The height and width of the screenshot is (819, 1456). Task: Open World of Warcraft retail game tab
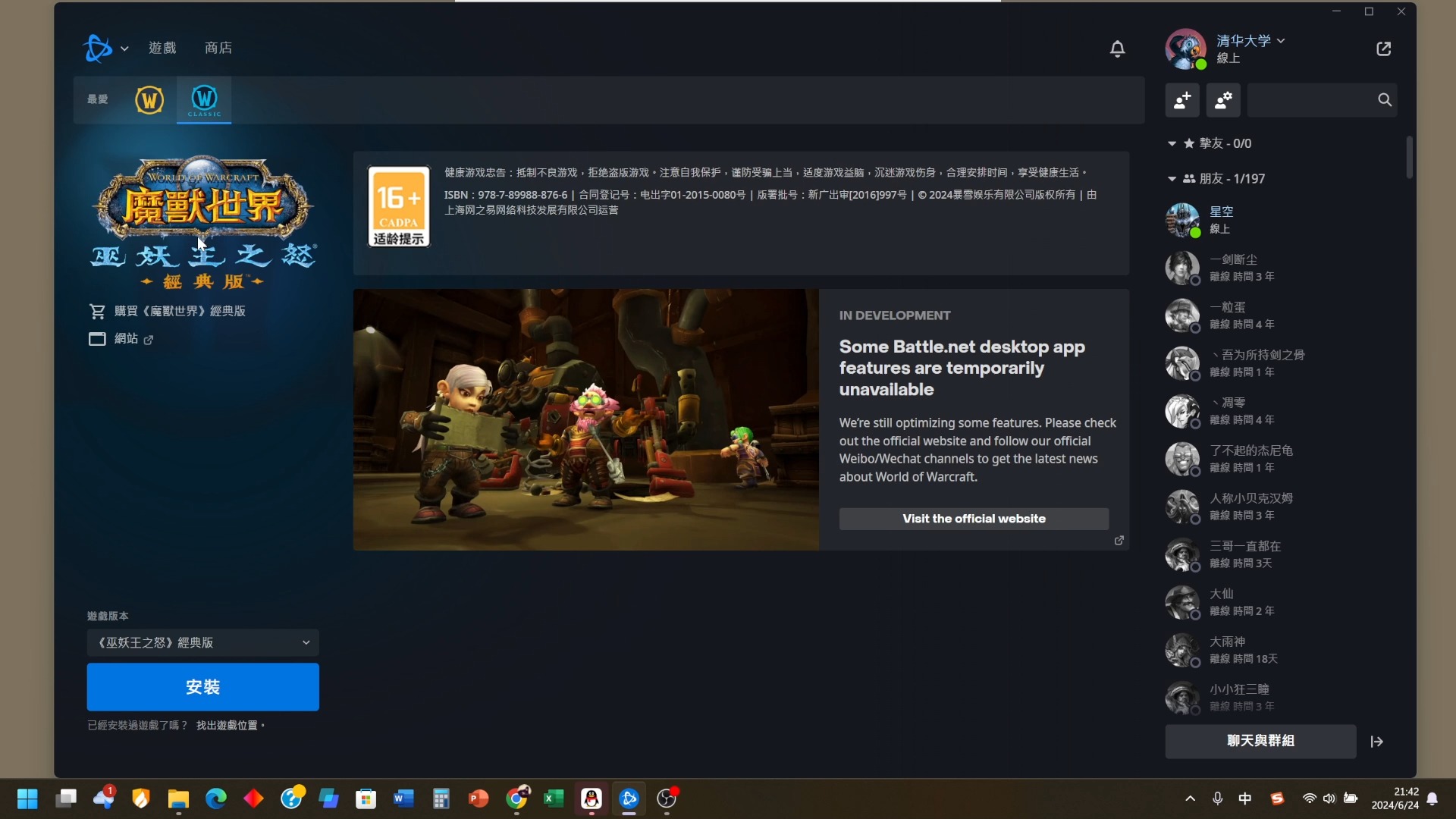pos(149,99)
